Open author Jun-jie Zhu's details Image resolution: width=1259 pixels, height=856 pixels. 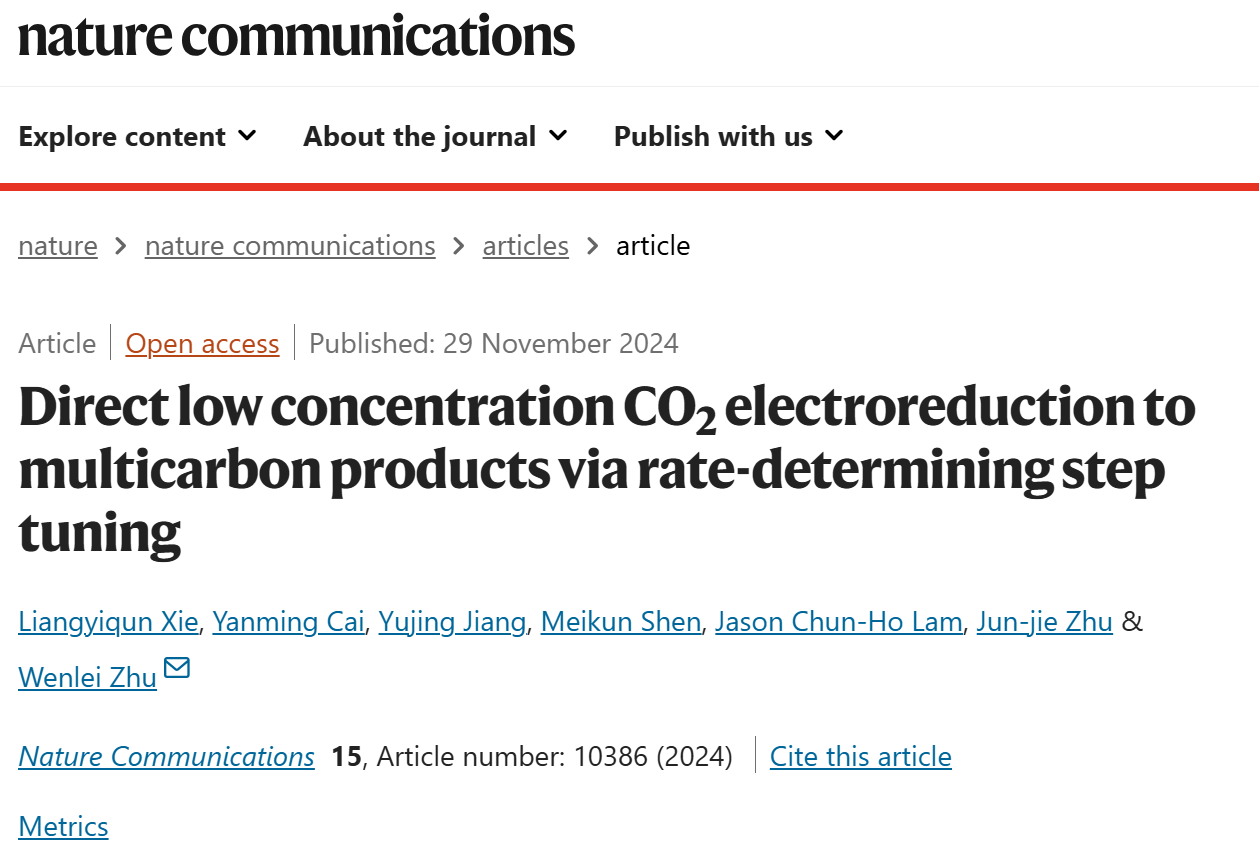[x=1045, y=622]
